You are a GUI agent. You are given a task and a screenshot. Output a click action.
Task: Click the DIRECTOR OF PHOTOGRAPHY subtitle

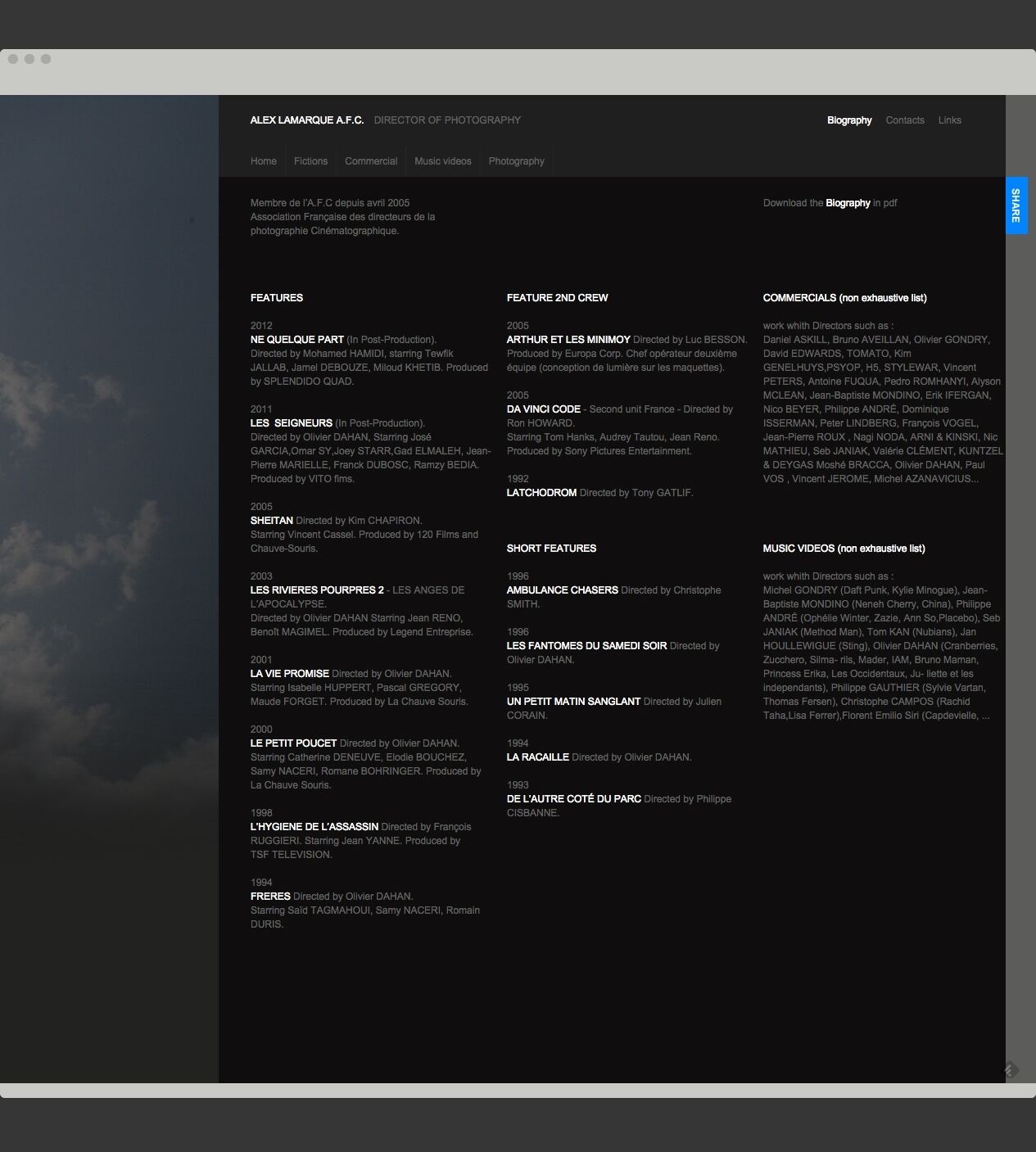point(447,120)
